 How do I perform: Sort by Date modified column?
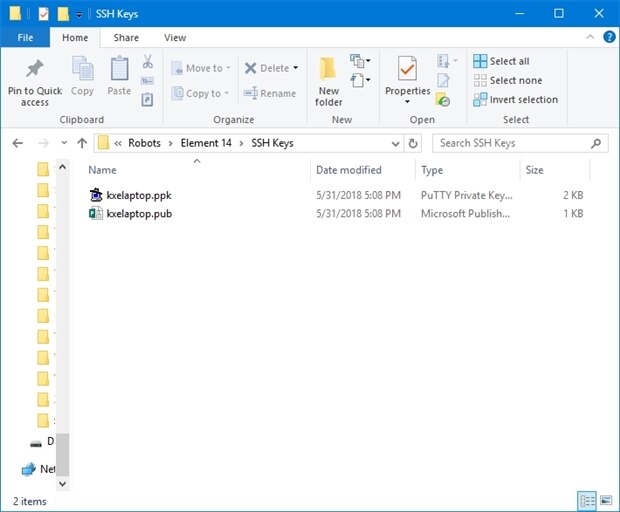[349, 170]
